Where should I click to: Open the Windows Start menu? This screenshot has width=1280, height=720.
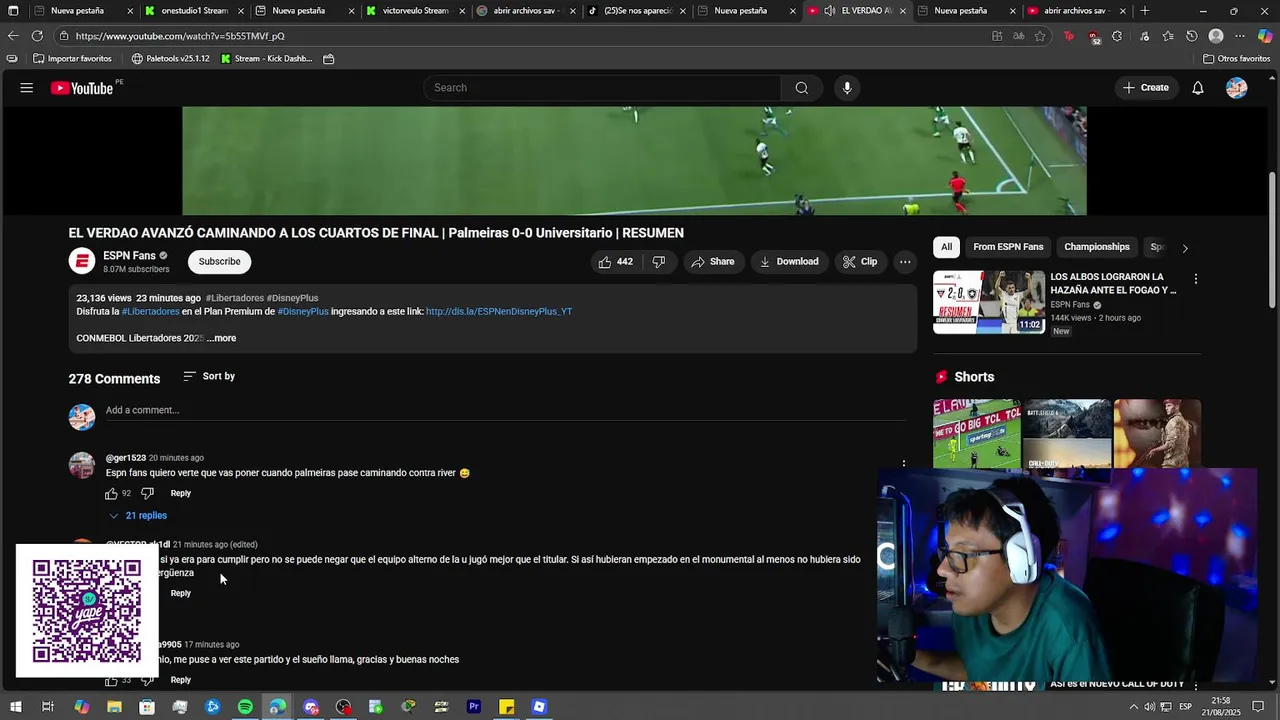14,707
